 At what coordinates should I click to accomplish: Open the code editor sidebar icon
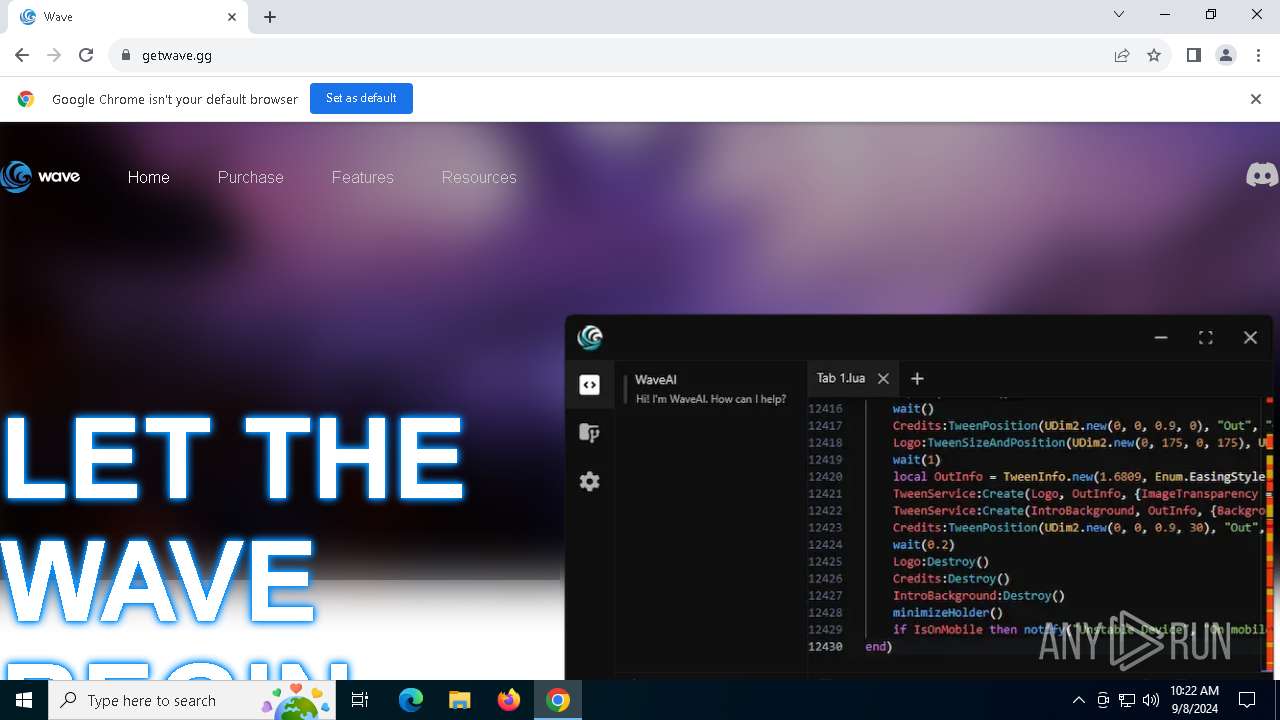coord(590,385)
